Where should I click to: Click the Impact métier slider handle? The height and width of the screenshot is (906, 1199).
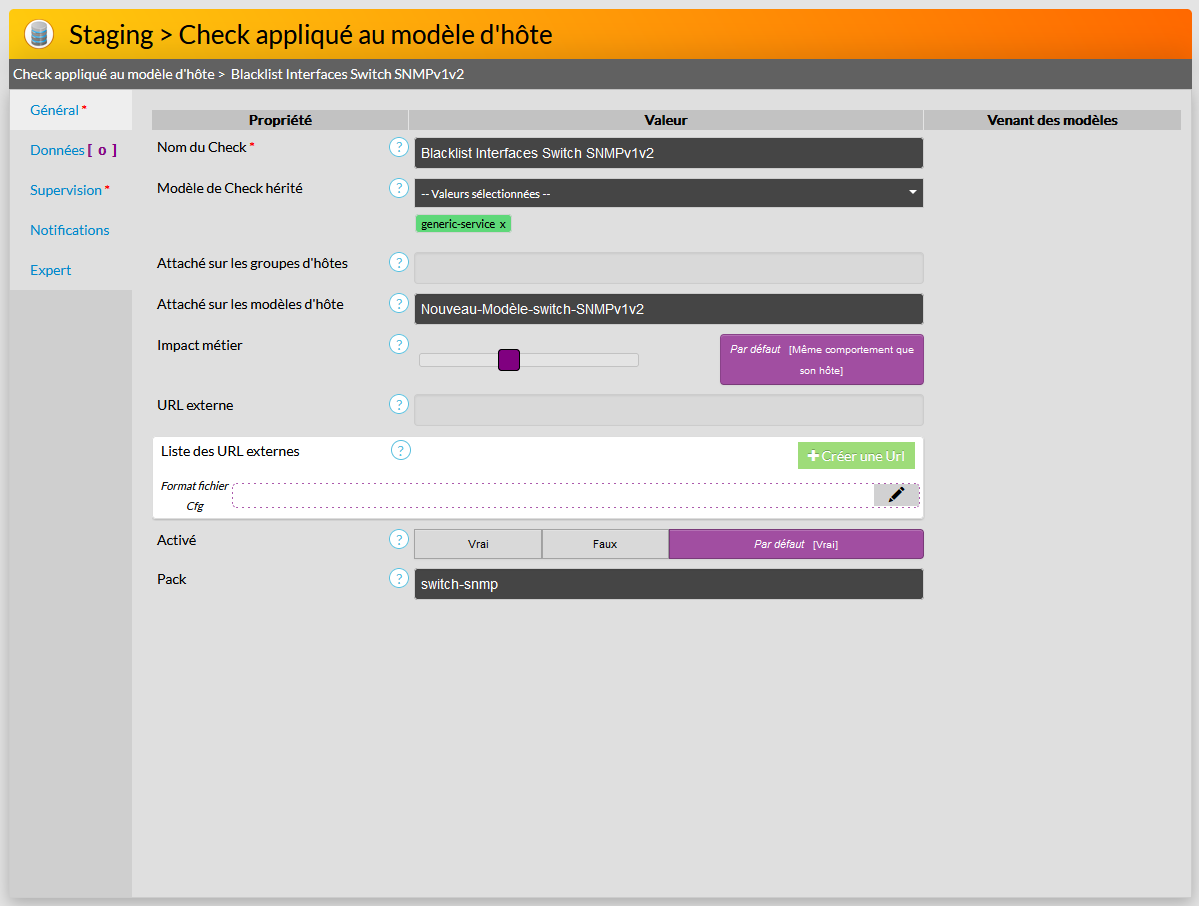[509, 360]
